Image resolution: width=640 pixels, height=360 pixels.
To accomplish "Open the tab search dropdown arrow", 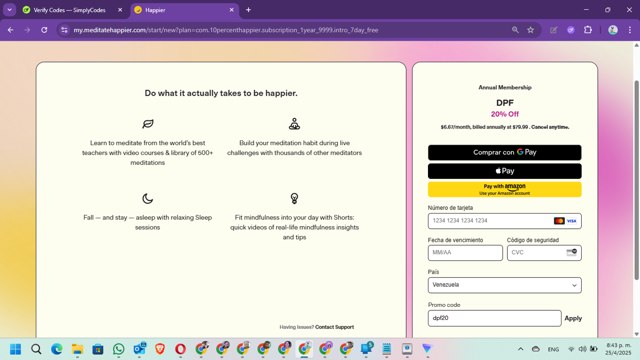I will (x=9, y=10).
